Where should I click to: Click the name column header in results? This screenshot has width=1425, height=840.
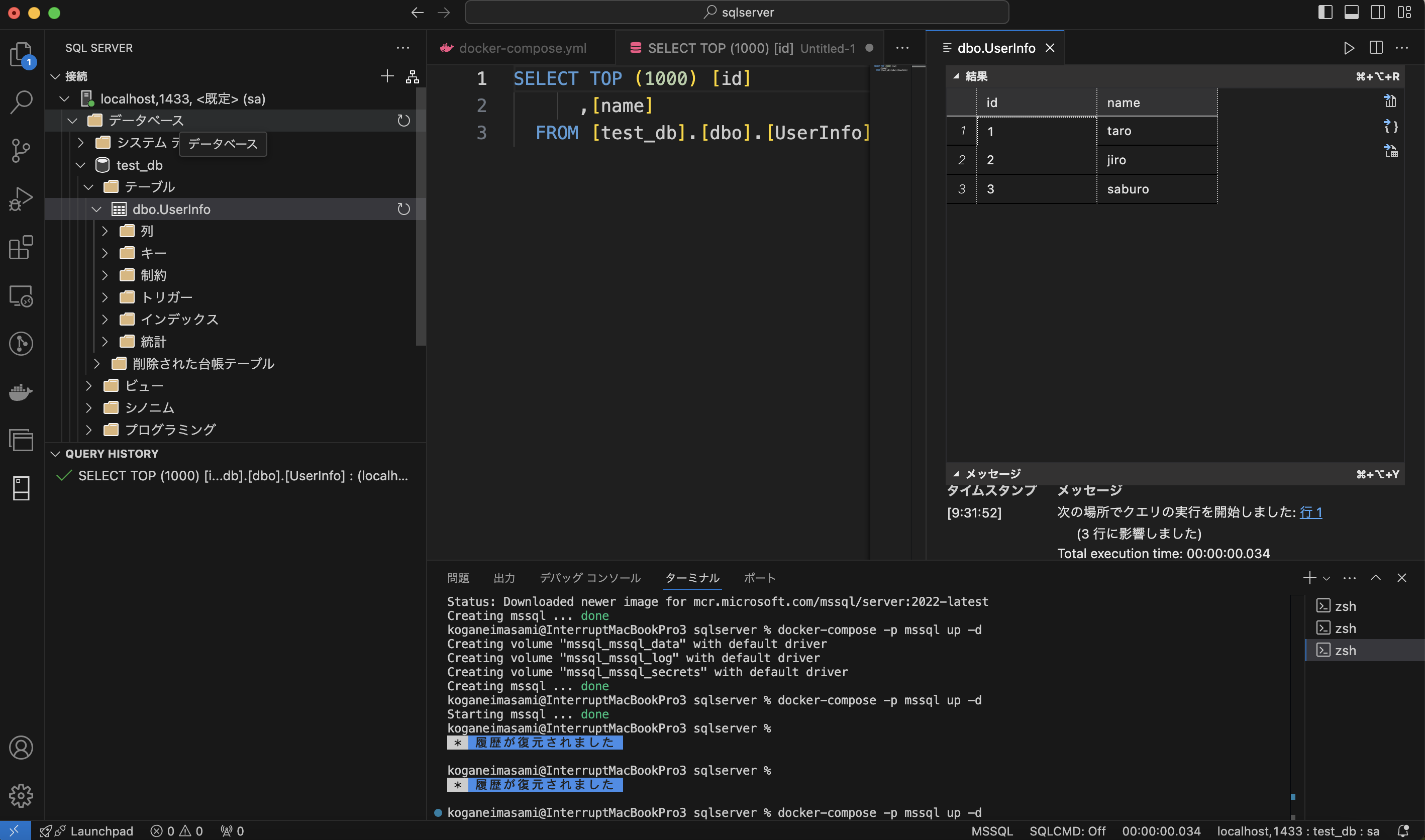[1157, 102]
